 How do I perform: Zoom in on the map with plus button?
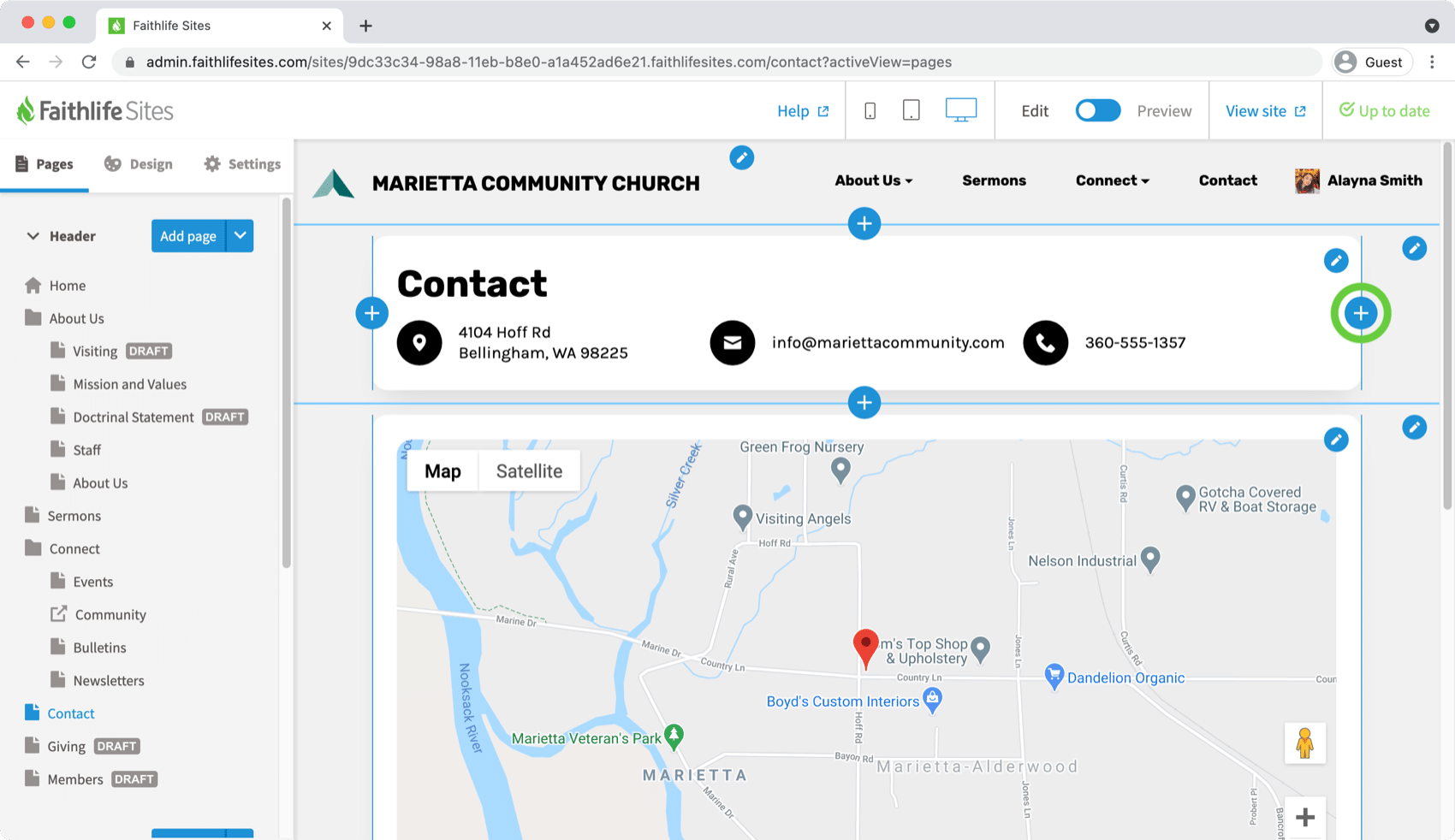[x=1305, y=817]
